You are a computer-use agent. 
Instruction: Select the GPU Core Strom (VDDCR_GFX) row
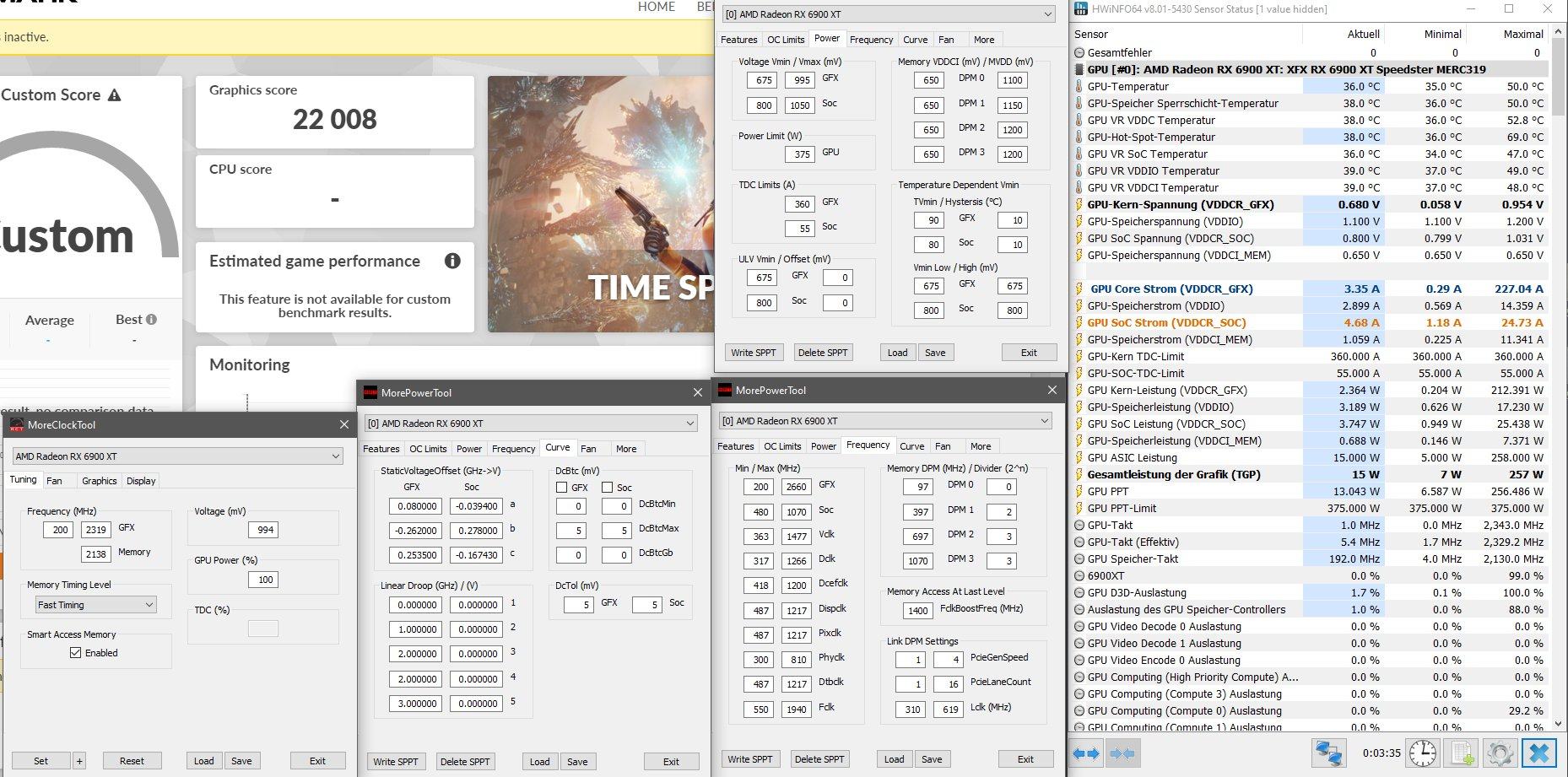pyautogui.click(x=1311, y=289)
